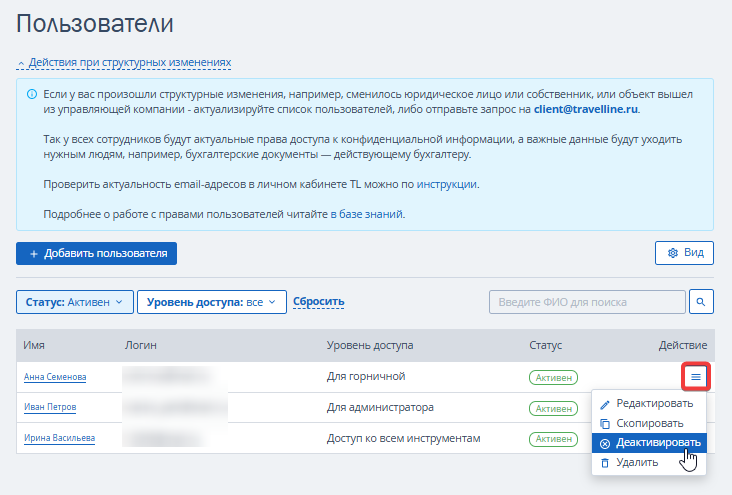Click the Для горничной access level cell
The width and height of the screenshot is (732, 495).
pos(366,376)
